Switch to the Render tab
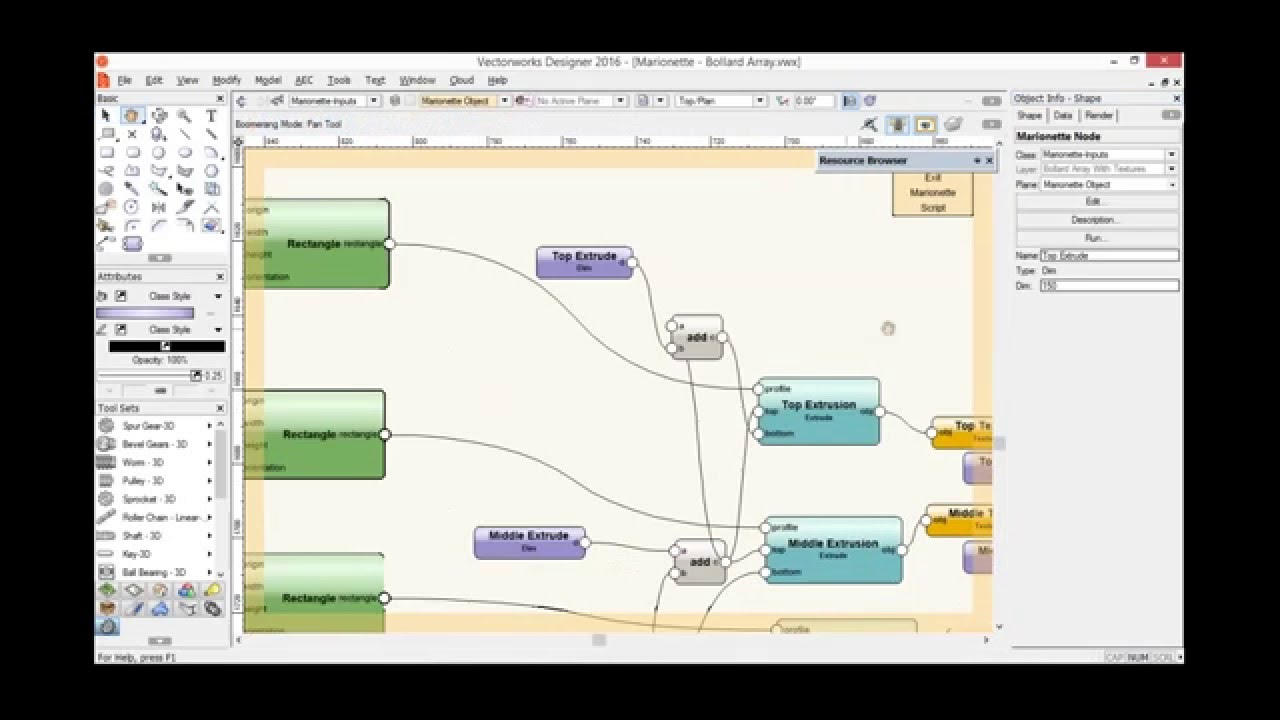Screen dimensions: 1280x720 point(1098,116)
